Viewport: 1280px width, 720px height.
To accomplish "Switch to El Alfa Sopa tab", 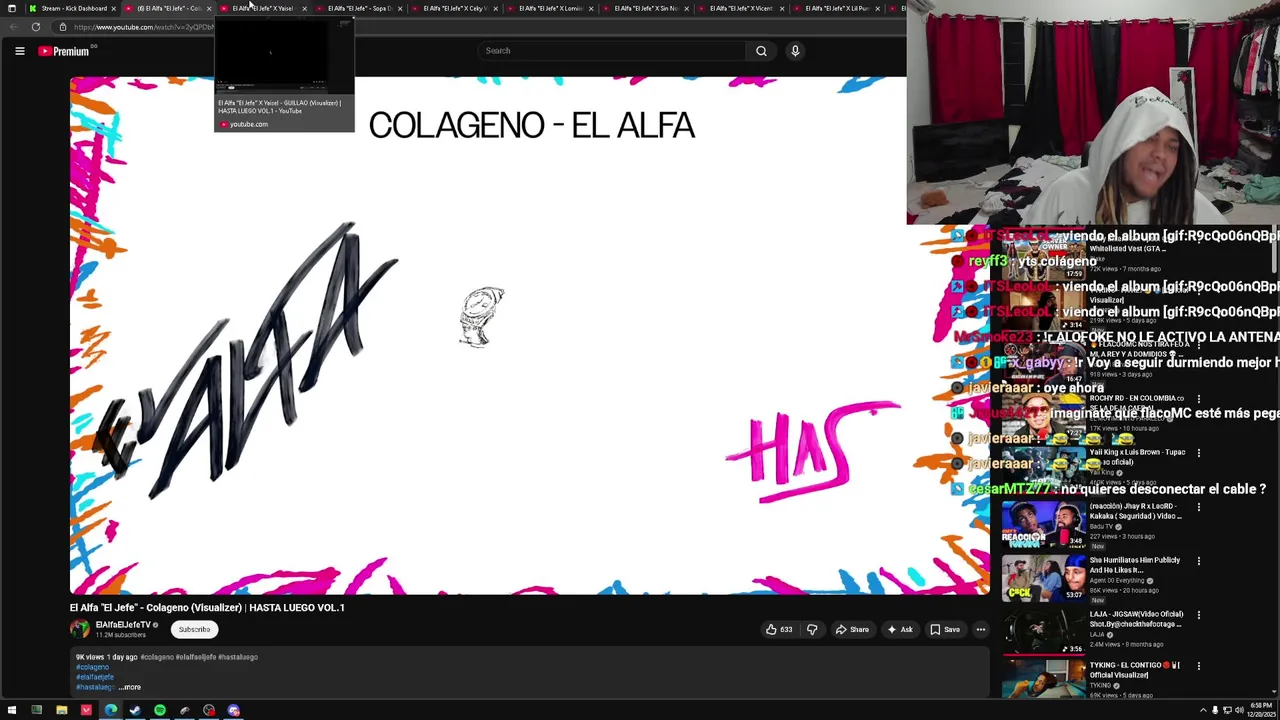I will tap(358, 8).
